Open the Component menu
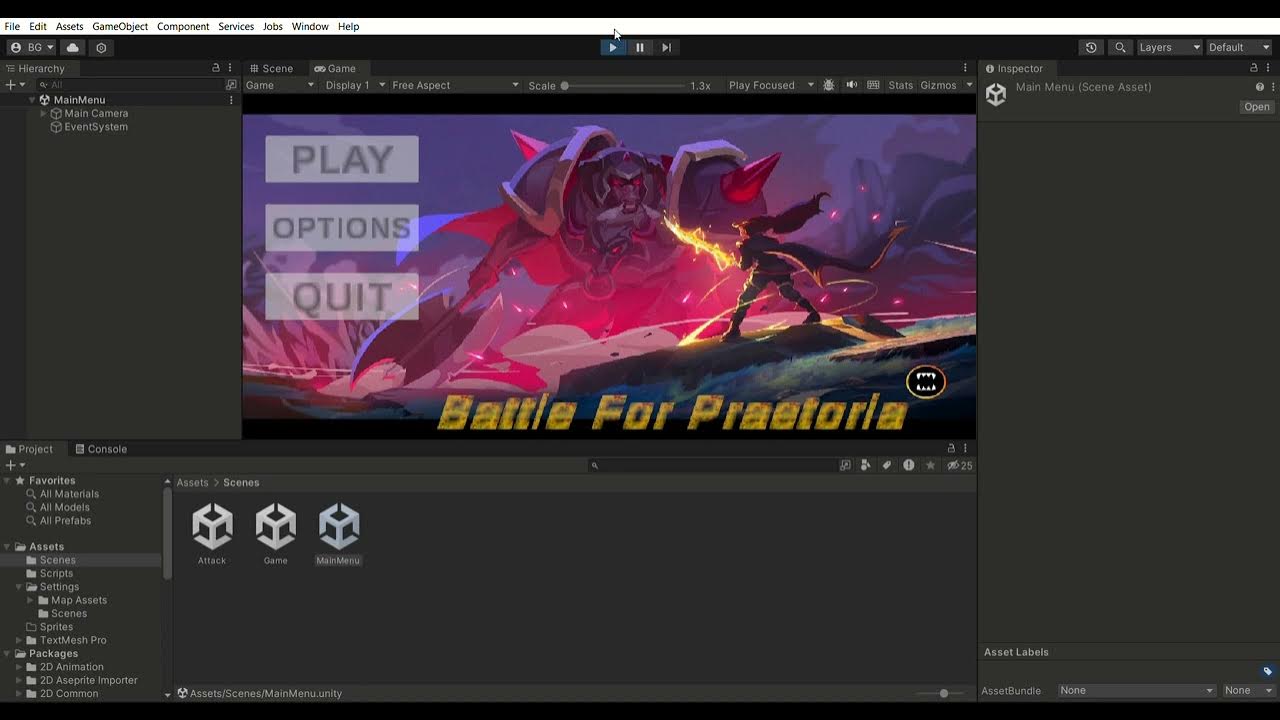The height and width of the screenshot is (720, 1280). pos(183,26)
